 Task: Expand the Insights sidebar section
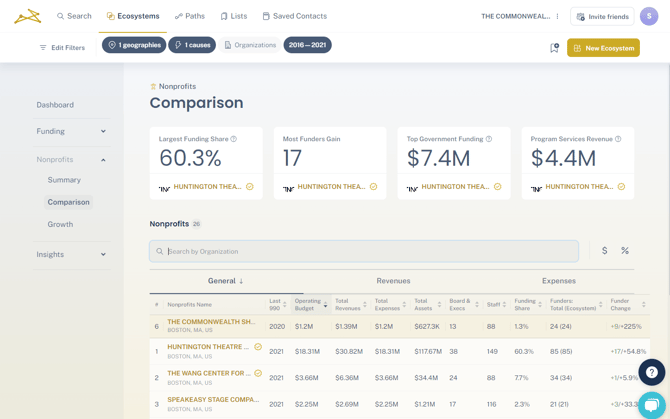(103, 255)
